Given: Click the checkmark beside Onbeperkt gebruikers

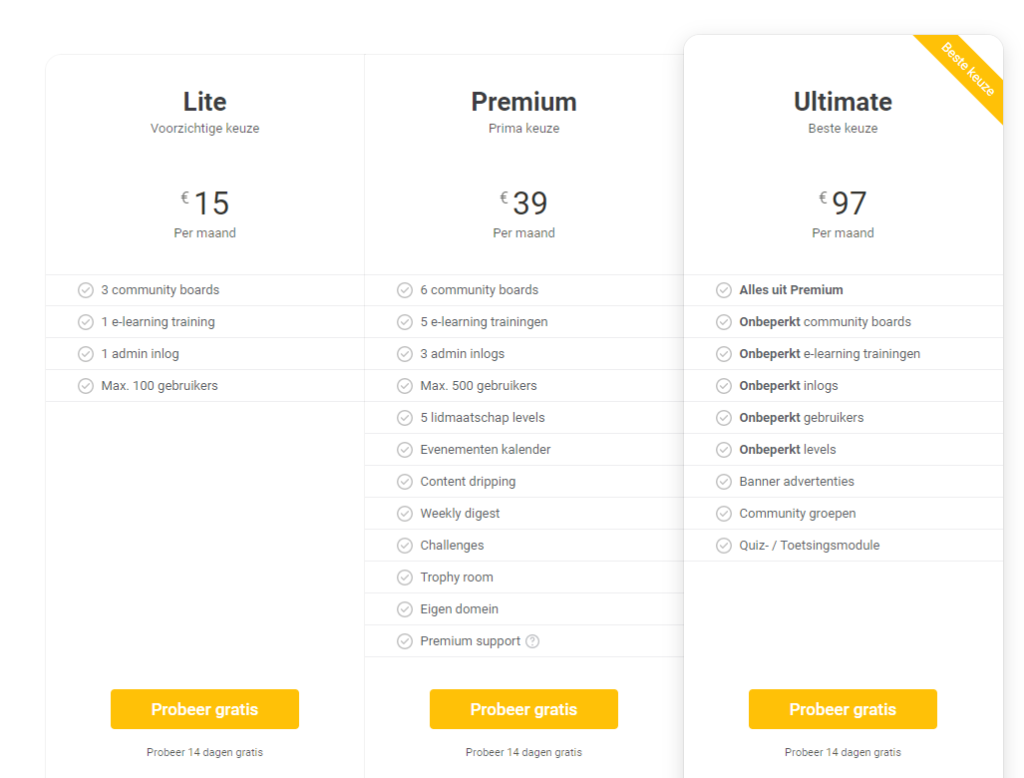Looking at the screenshot, I should [x=723, y=417].
